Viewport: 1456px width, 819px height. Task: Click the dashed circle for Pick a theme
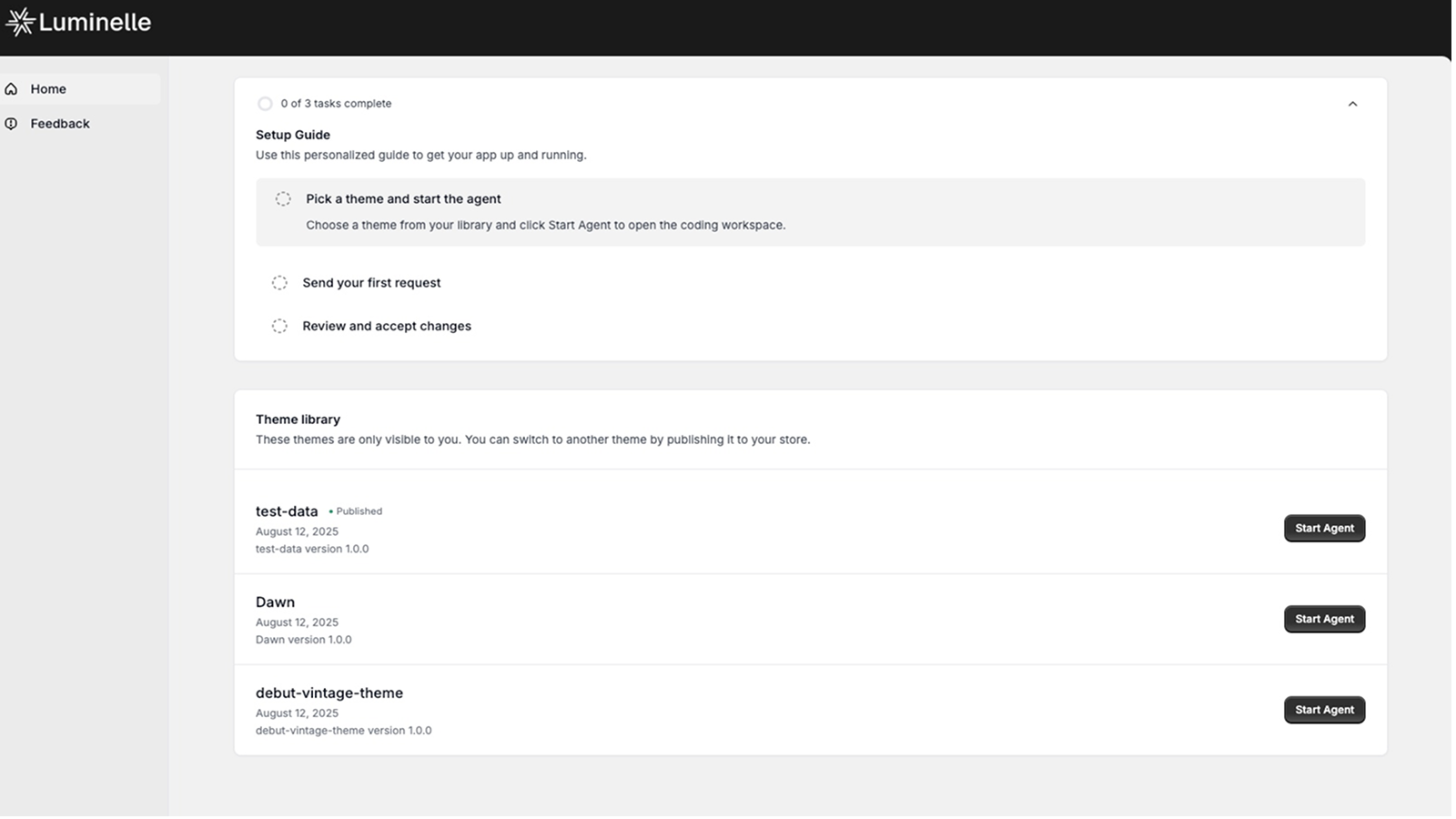tap(283, 198)
